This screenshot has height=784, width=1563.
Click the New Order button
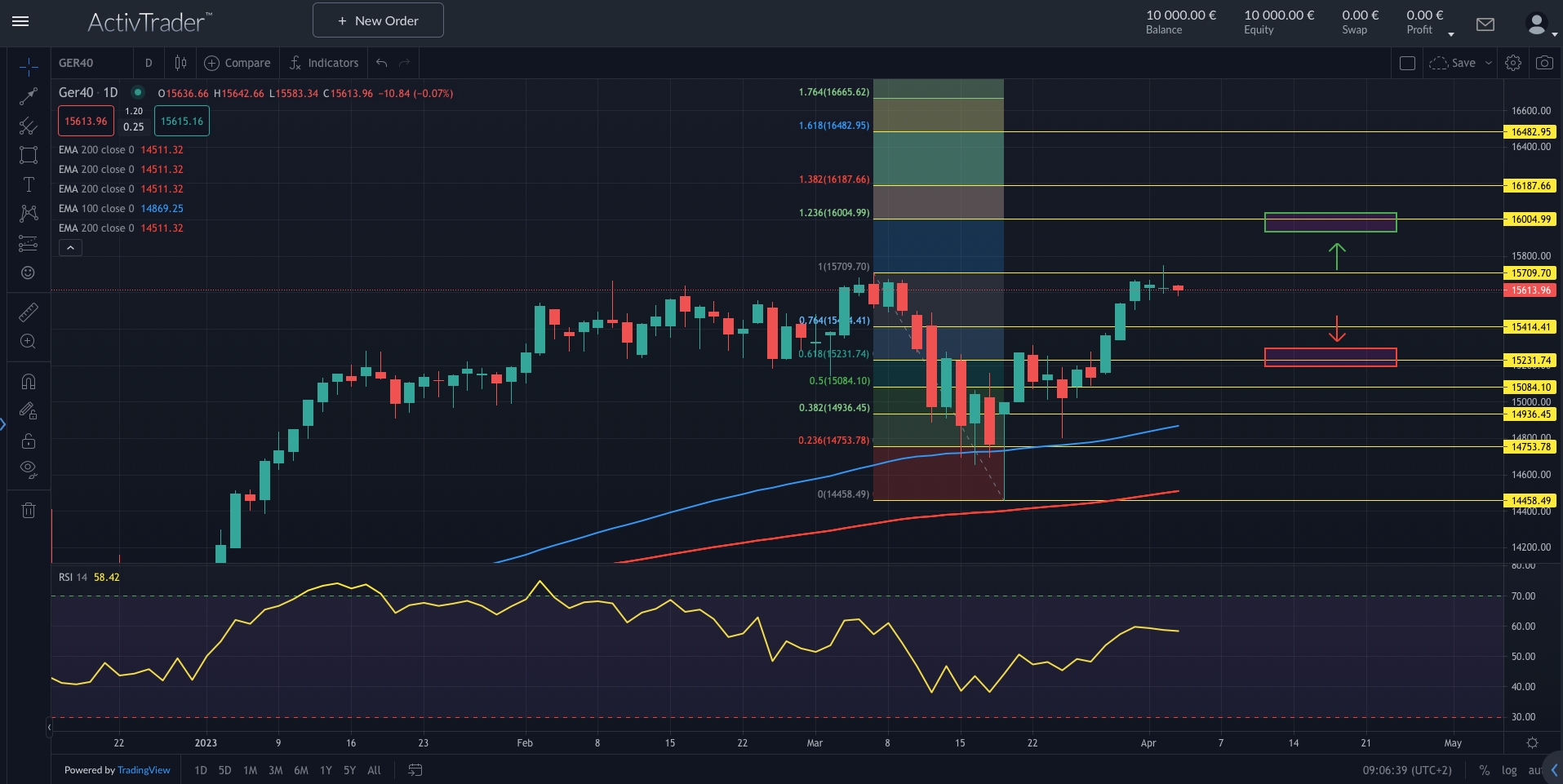(x=377, y=20)
